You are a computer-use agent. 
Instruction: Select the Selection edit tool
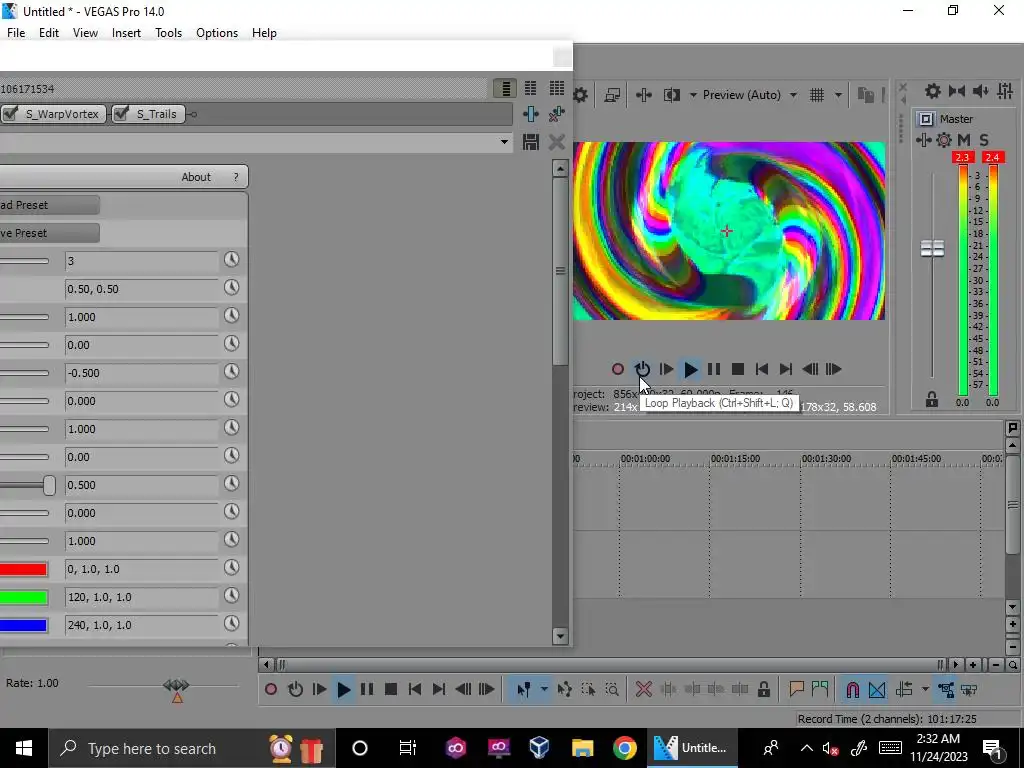pos(588,690)
